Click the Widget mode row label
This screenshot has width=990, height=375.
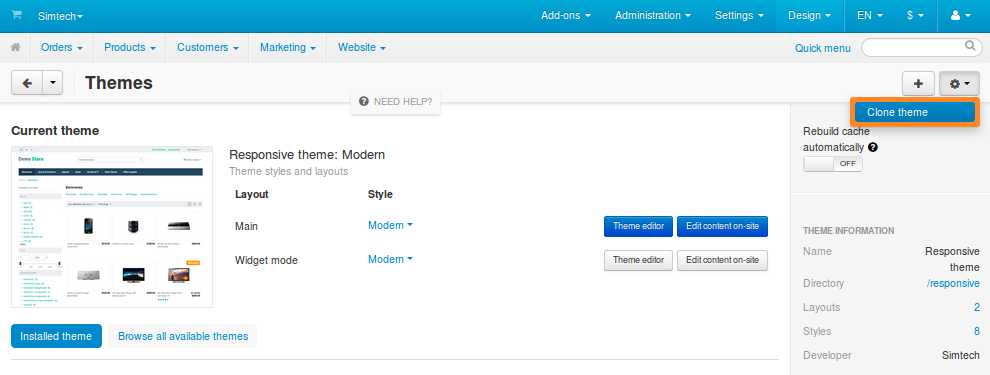pyautogui.click(x=266, y=260)
